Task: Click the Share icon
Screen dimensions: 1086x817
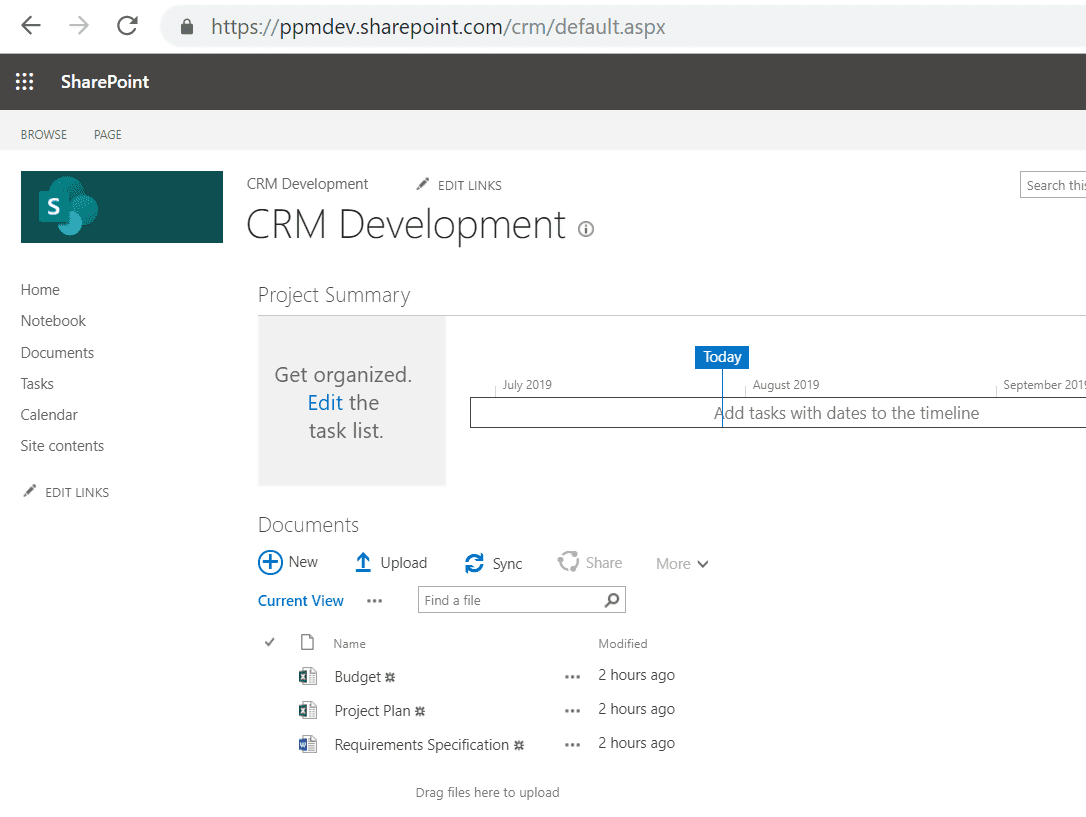Action: click(x=568, y=562)
